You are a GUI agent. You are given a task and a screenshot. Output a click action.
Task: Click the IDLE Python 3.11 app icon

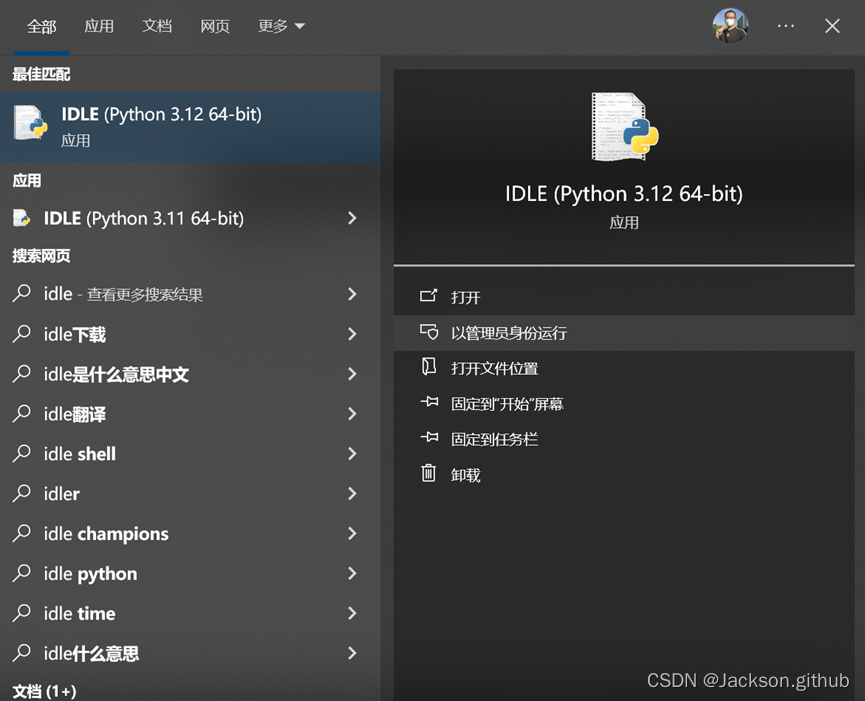[22, 218]
